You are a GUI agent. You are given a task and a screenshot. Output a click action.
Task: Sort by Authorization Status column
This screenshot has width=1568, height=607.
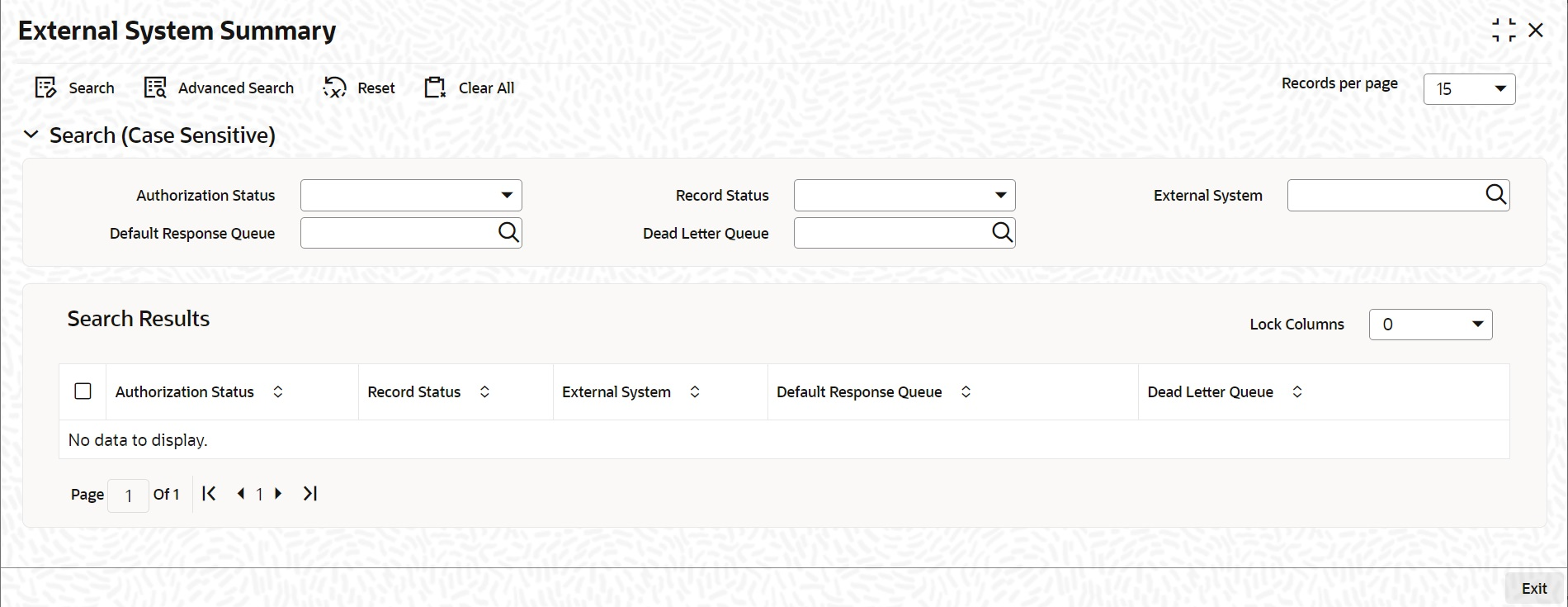click(278, 392)
